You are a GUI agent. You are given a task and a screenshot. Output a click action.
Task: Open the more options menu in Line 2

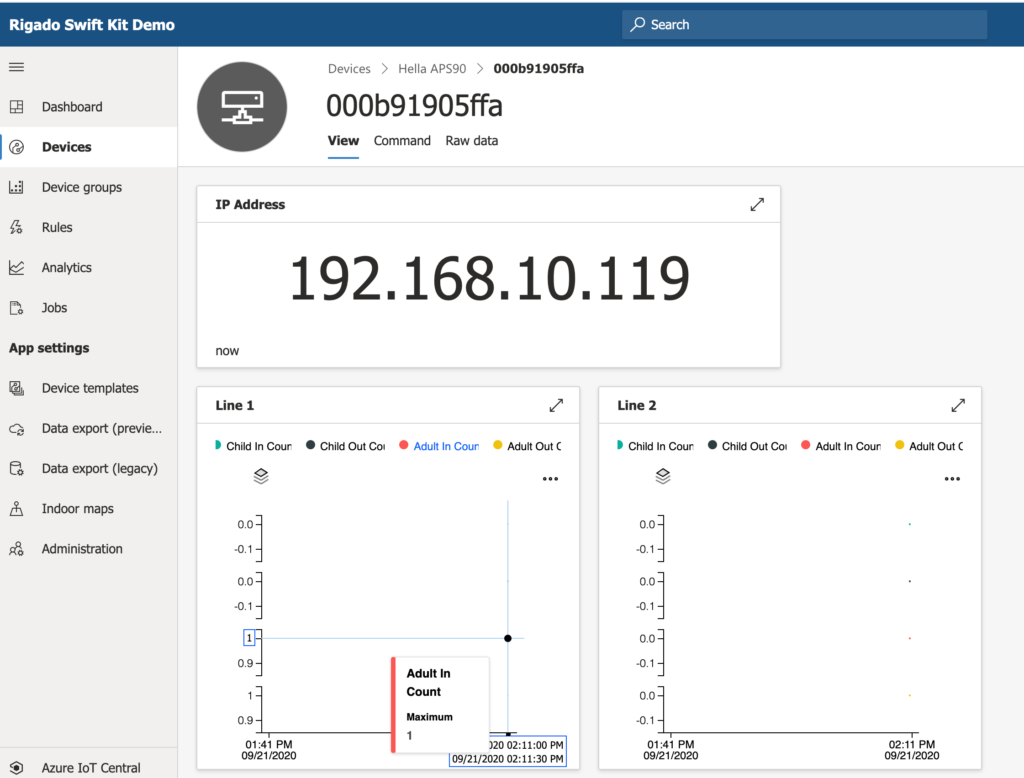[952, 479]
